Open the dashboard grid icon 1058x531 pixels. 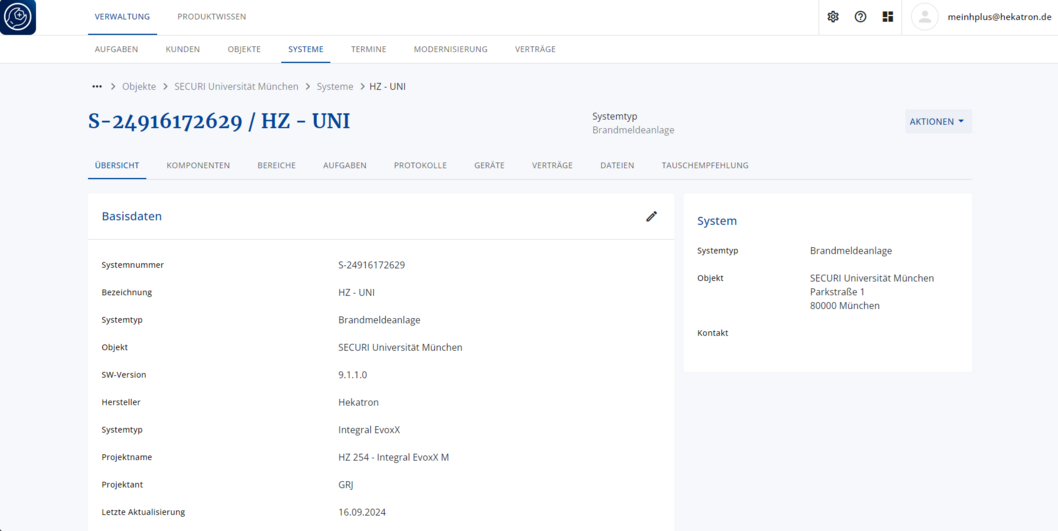888,17
